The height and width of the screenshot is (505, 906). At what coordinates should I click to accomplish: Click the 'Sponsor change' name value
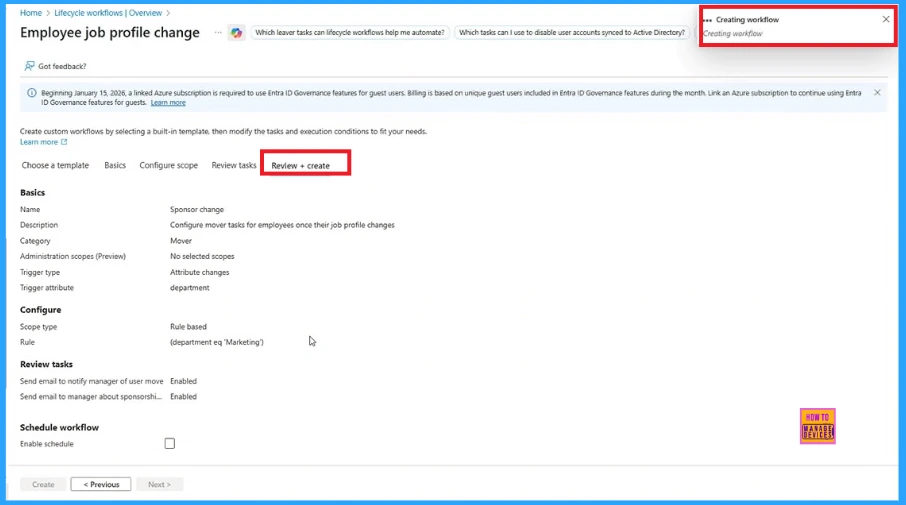coord(196,209)
